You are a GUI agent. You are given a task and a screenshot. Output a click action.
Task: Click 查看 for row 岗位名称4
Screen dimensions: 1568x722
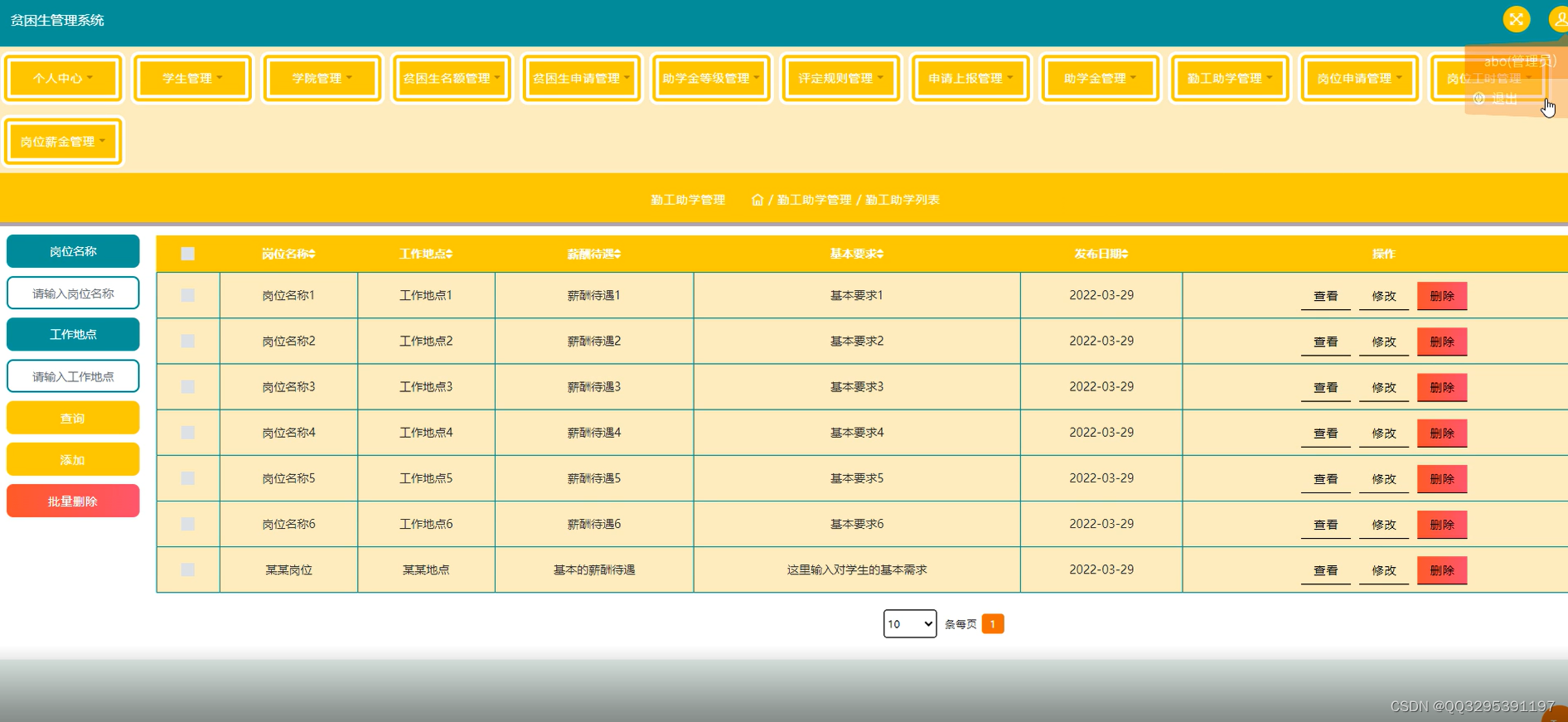[1326, 434]
